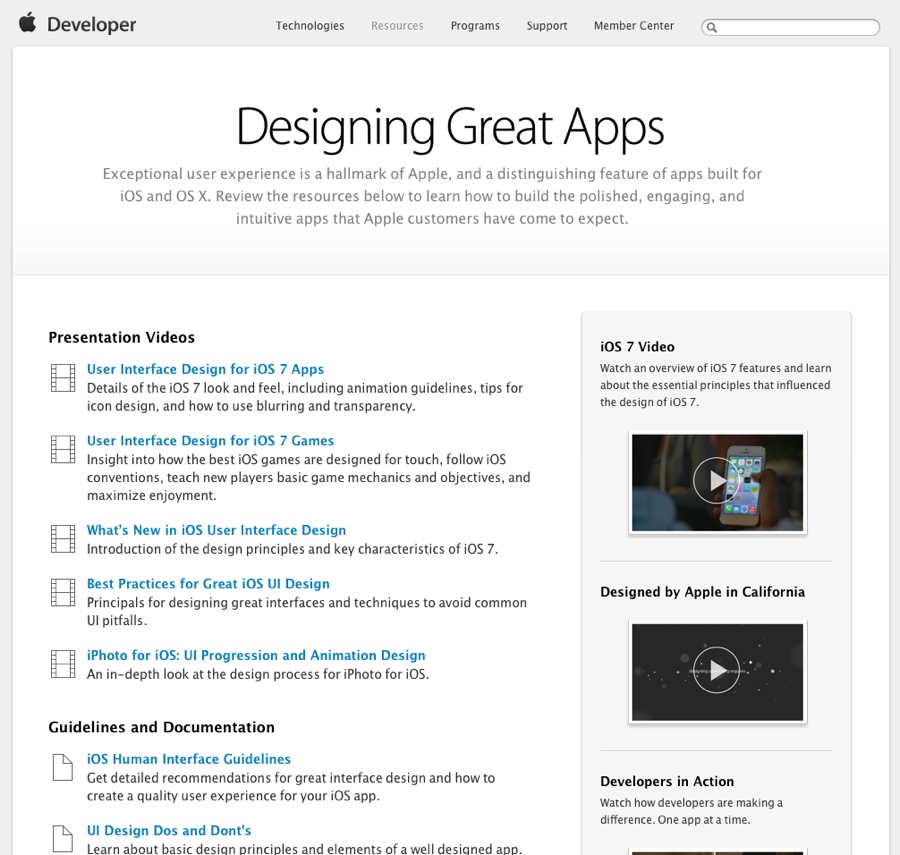Click the iOS 7 Video heading
The height and width of the screenshot is (855, 900).
tap(637, 347)
